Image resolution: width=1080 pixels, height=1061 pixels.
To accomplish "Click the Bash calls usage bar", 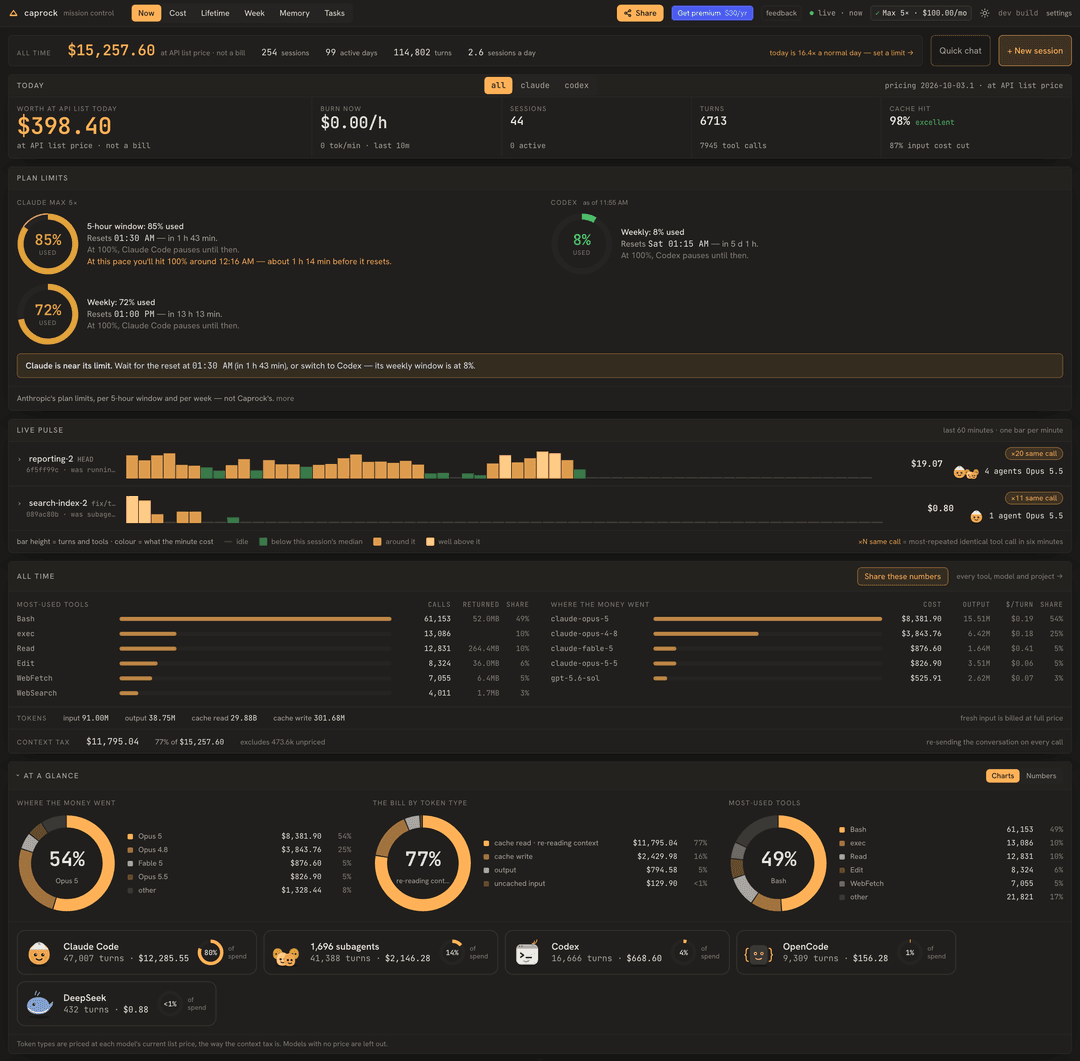I will (x=256, y=619).
